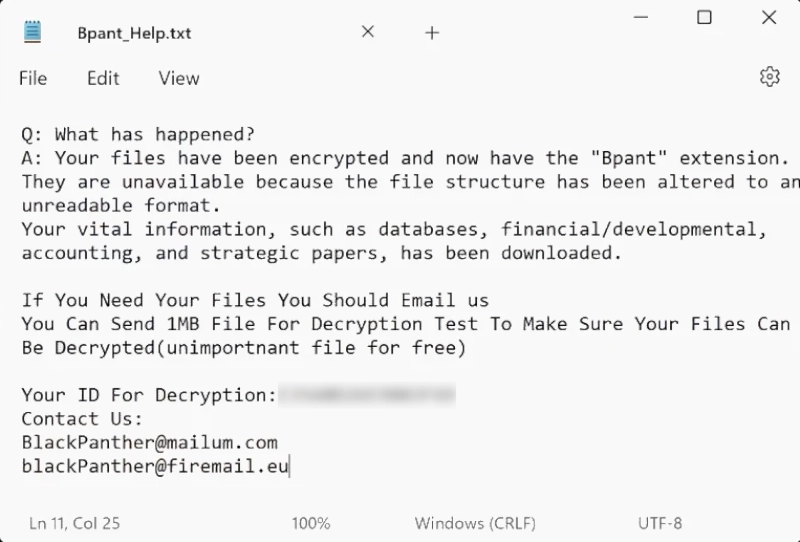Image resolution: width=800 pixels, height=542 pixels.
Task: Add a new tab with plus button
Action: (x=432, y=33)
